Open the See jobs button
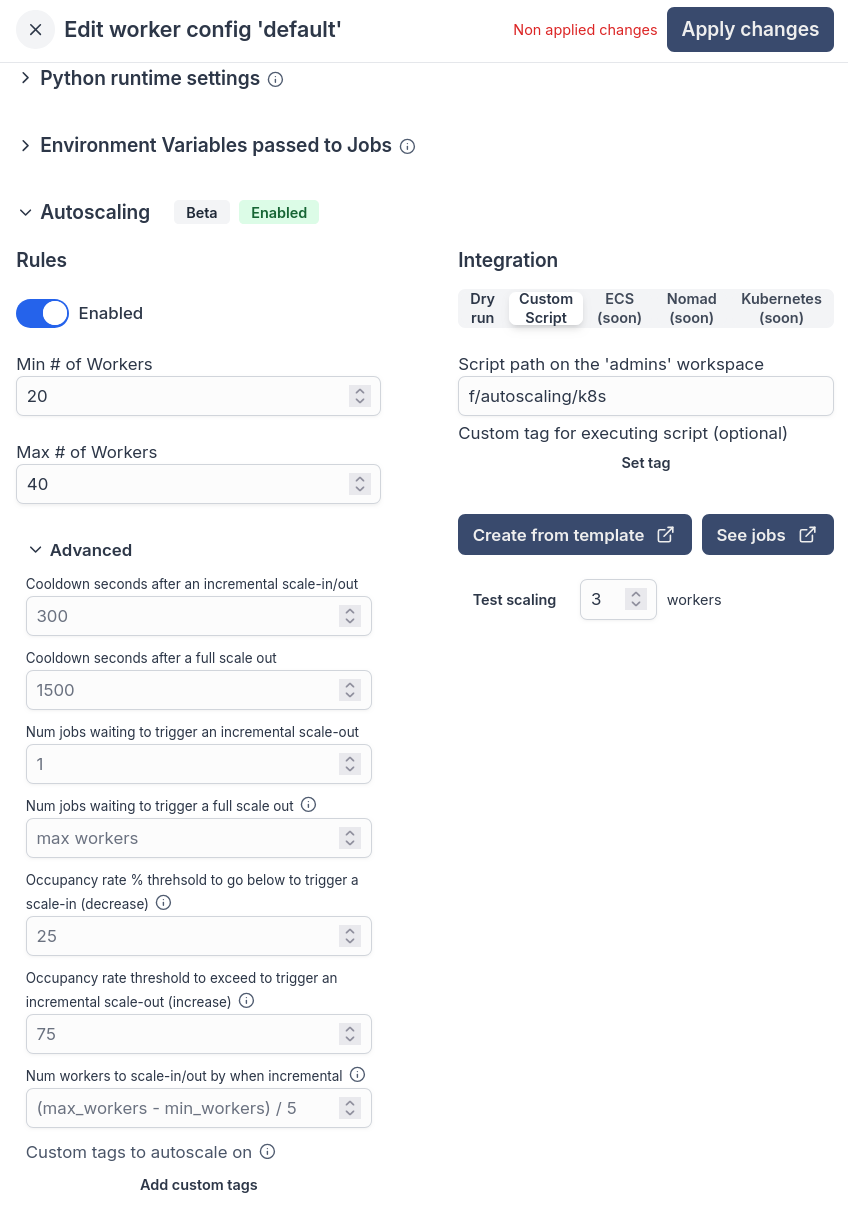 click(x=768, y=535)
